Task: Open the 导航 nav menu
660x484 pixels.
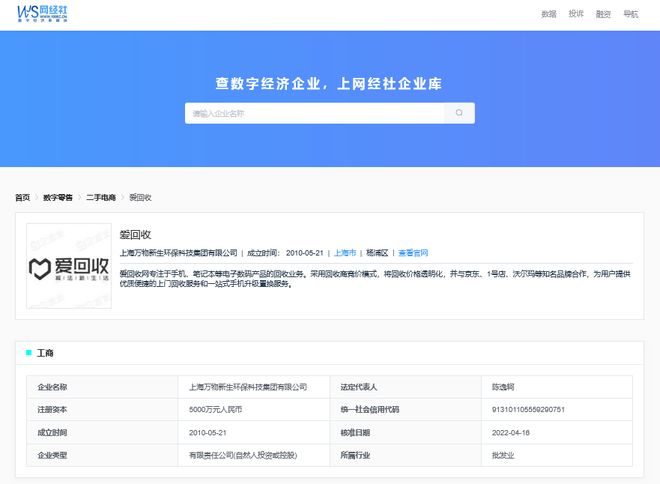Action: [631, 14]
